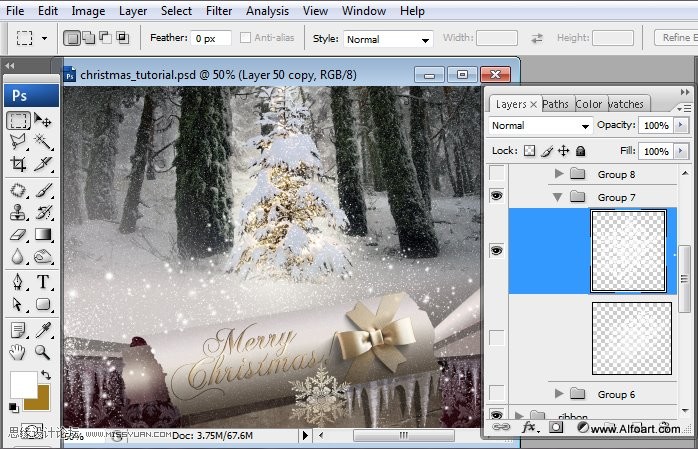Switch to the Color tab
The width and height of the screenshot is (698, 449).
click(588, 104)
